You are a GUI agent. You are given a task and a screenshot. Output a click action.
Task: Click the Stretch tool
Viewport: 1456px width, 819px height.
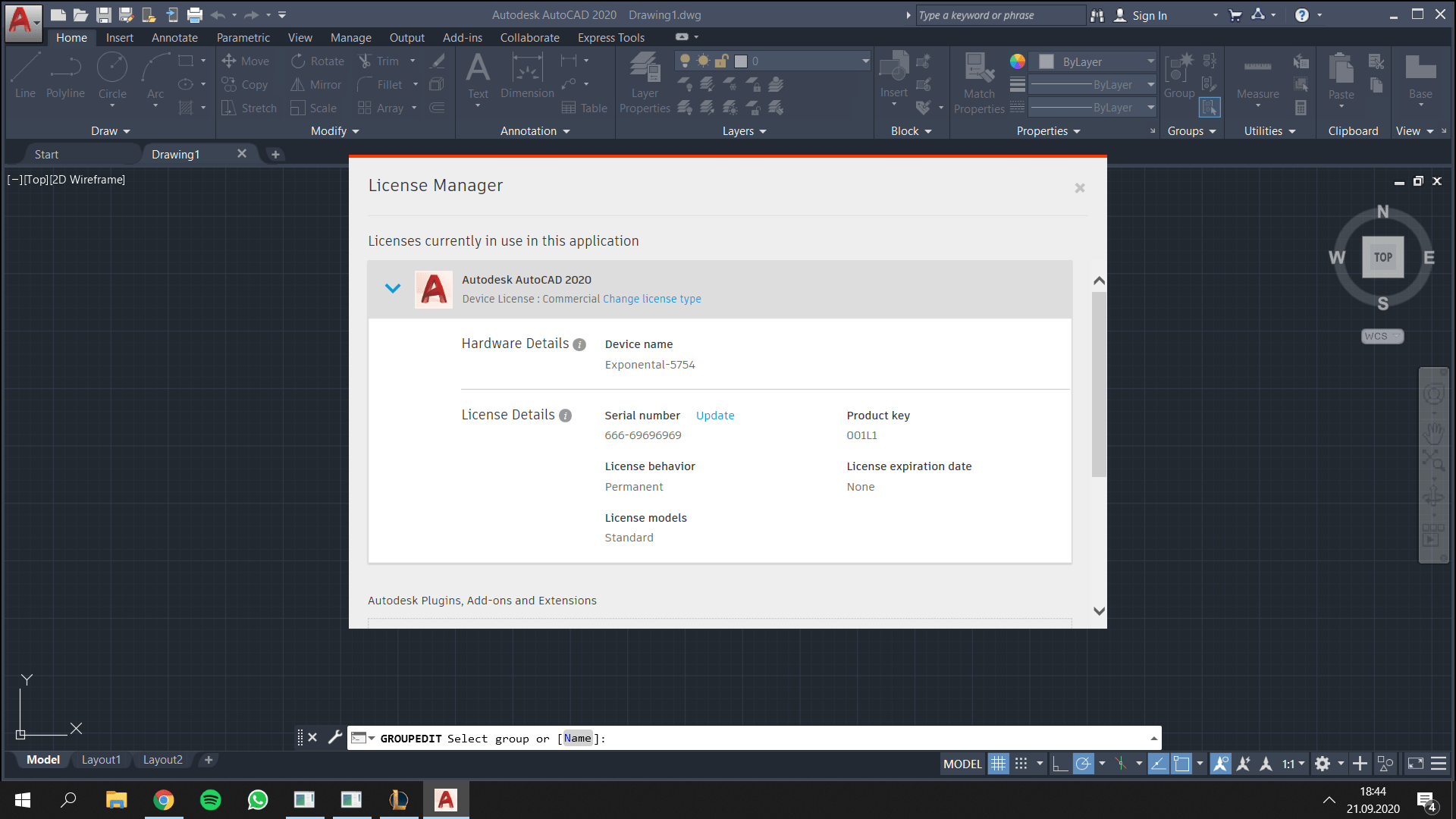click(x=249, y=108)
